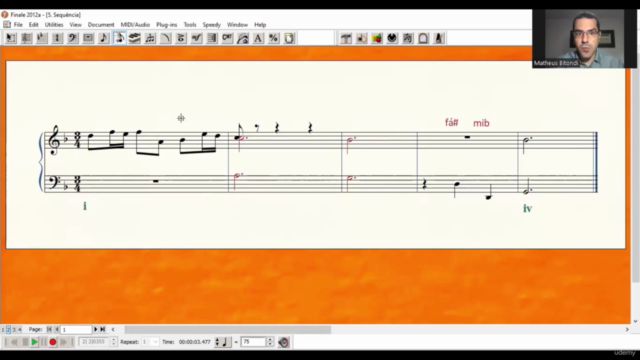The width and height of the screenshot is (640, 360).
Task: Open the Tools menu
Action: click(190, 24)
